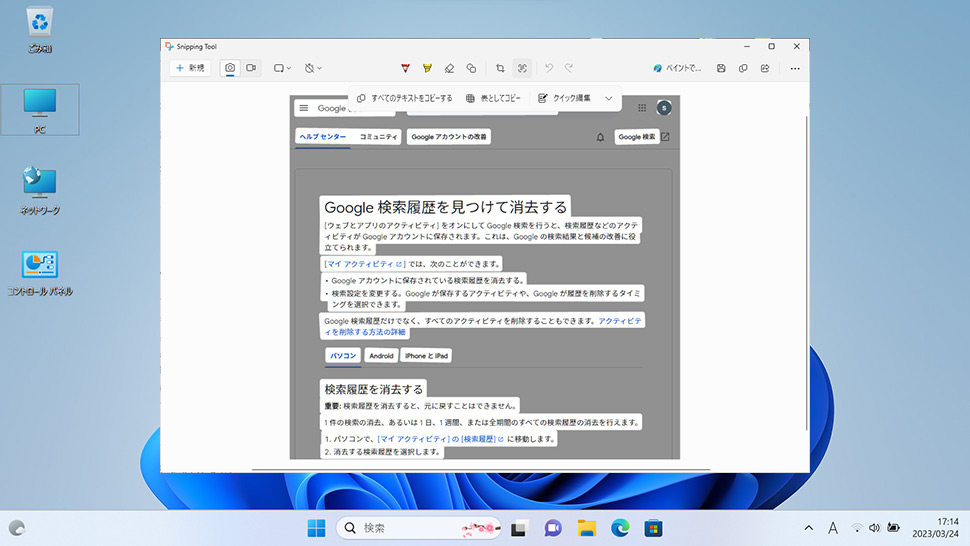Click the account avatar in snip

[664, 108]
